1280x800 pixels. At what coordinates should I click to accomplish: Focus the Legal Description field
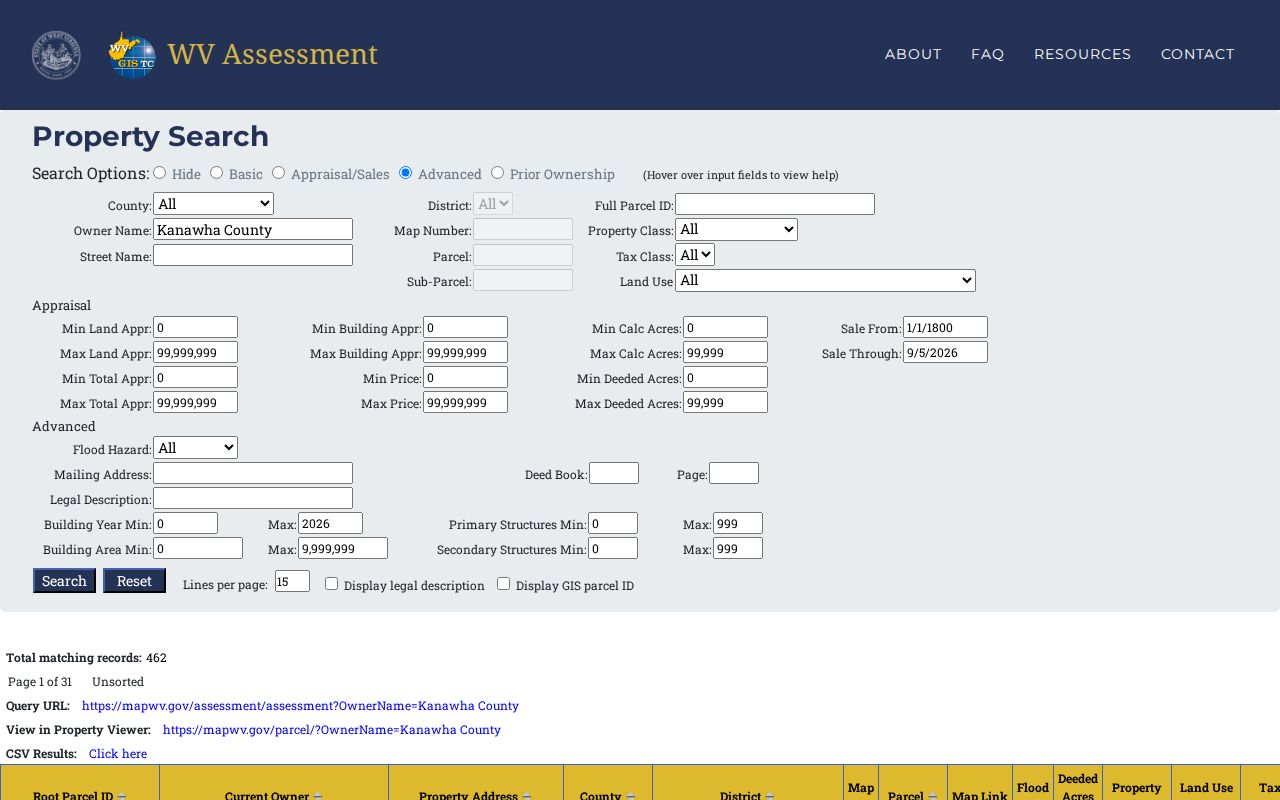253,498
